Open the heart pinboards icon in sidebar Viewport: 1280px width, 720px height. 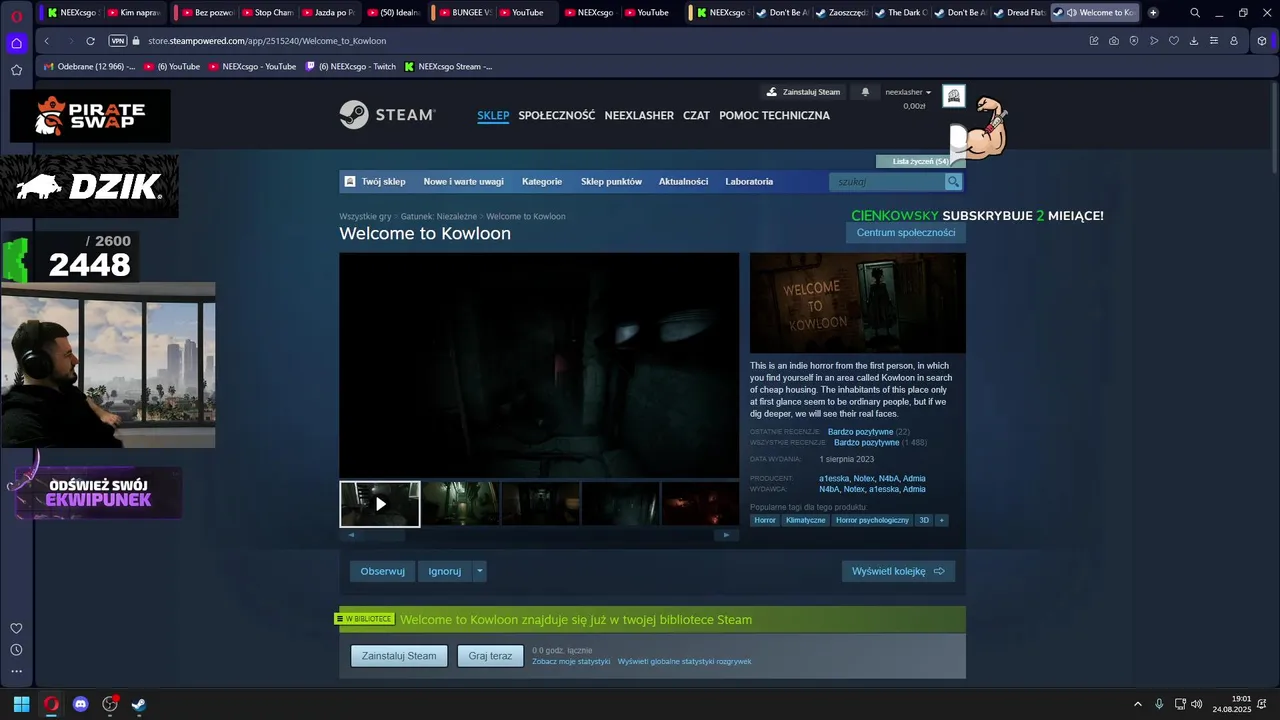point(16,628)
